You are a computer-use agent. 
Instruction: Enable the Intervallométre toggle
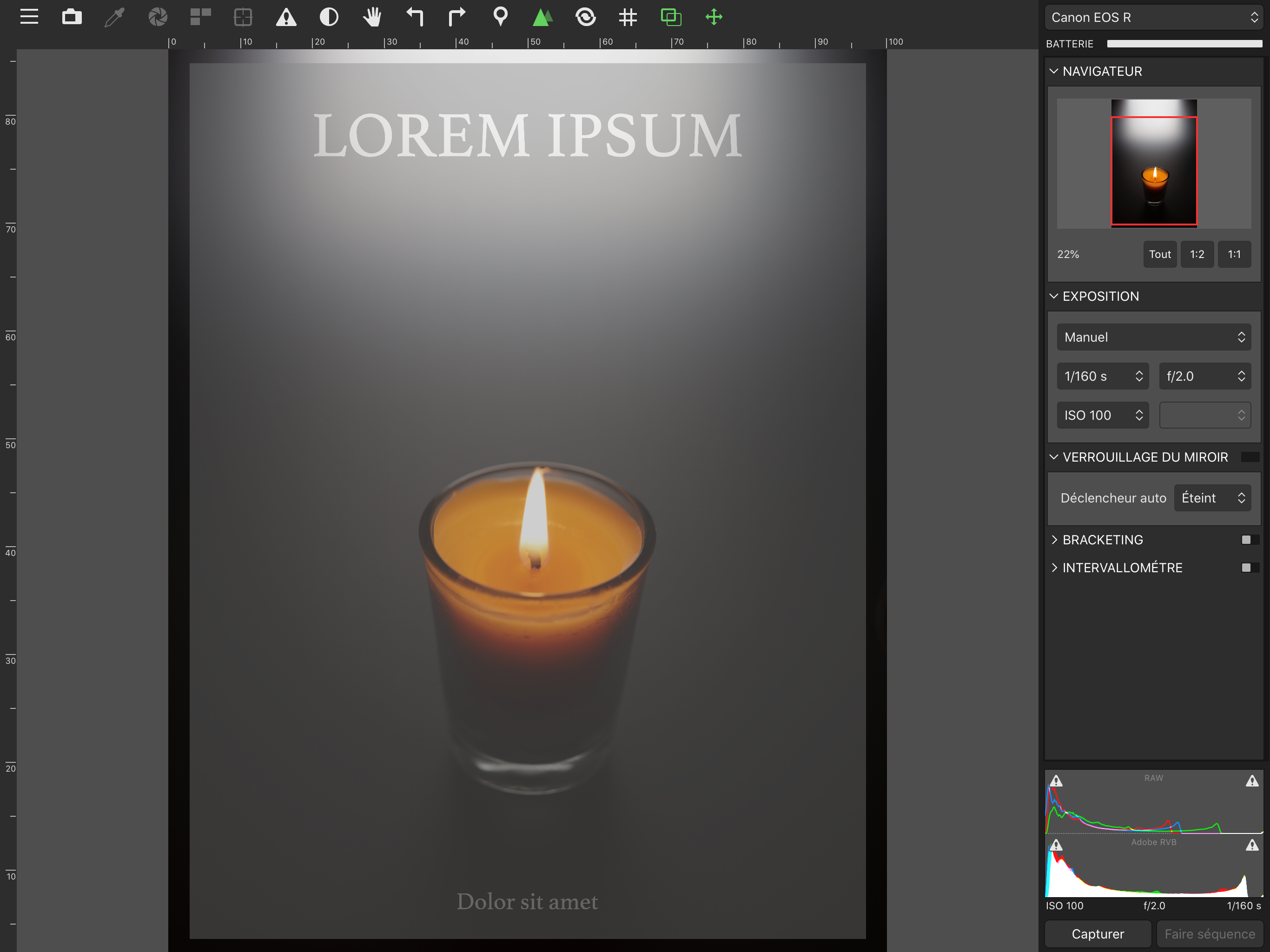(1250, 567)
